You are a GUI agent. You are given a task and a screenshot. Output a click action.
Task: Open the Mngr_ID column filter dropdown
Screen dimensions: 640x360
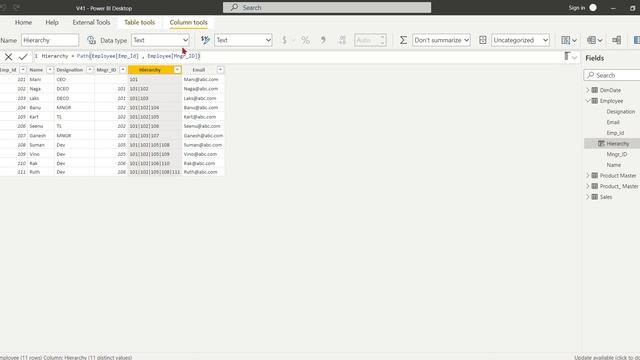point(122,70)
